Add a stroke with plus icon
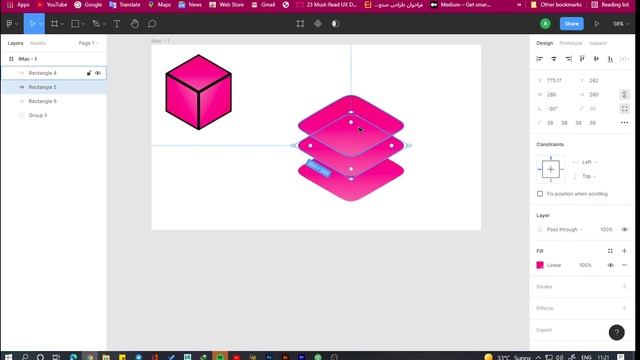 [624, 287]
